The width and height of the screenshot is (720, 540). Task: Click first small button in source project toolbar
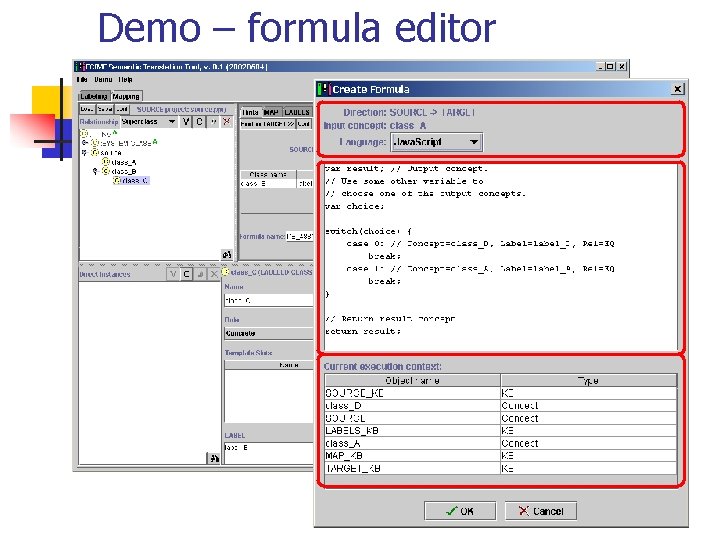(87, 109)
